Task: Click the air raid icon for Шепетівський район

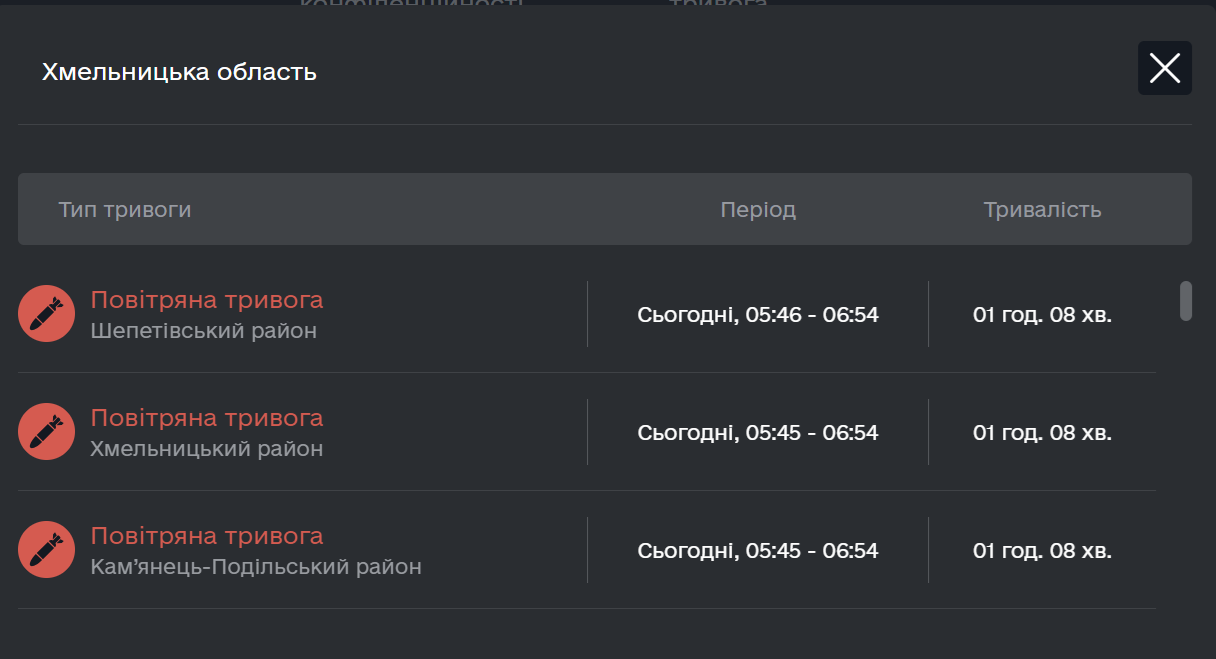Action: 46,314
